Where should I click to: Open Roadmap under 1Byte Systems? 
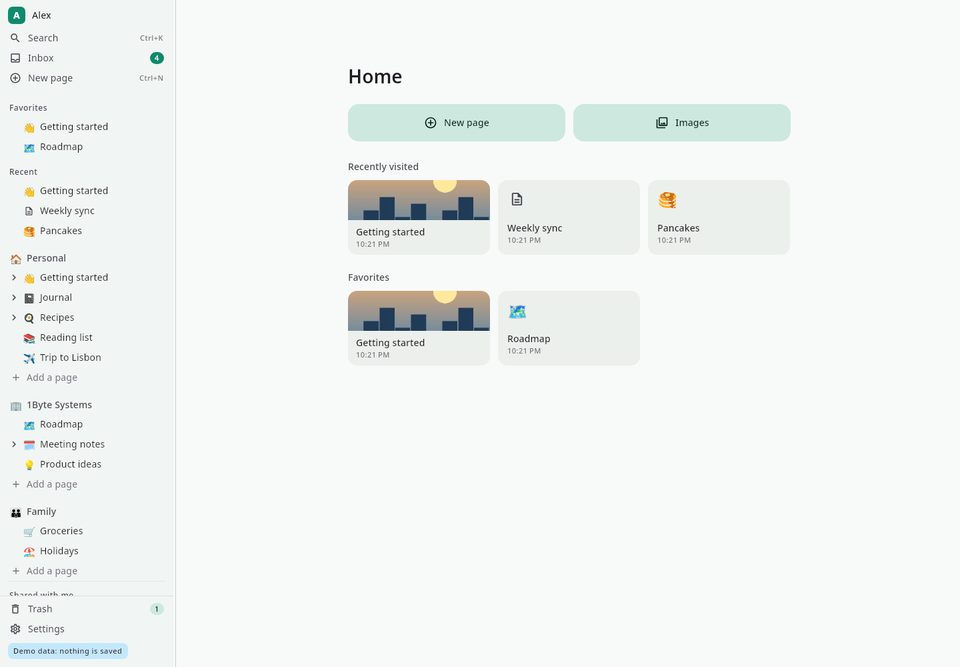pyautogui.click(x=88, y=424)
